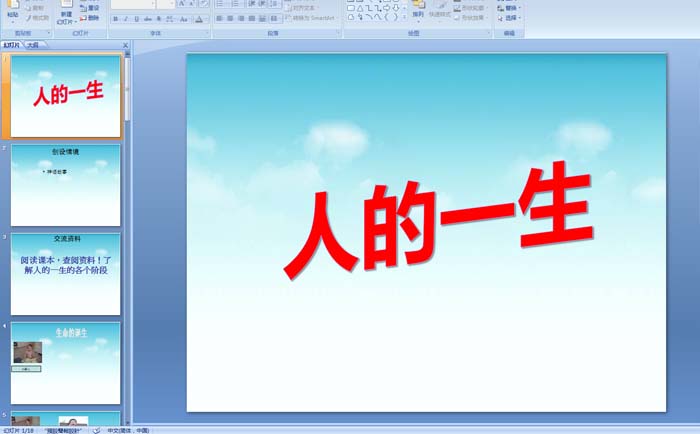
Task: Switch to the Outline (大纲) pane tab
Action: (x=33, y=45)
